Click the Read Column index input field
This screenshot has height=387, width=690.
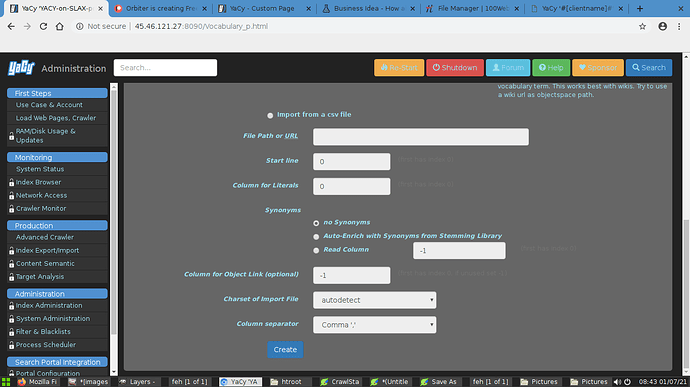(459, 251)
